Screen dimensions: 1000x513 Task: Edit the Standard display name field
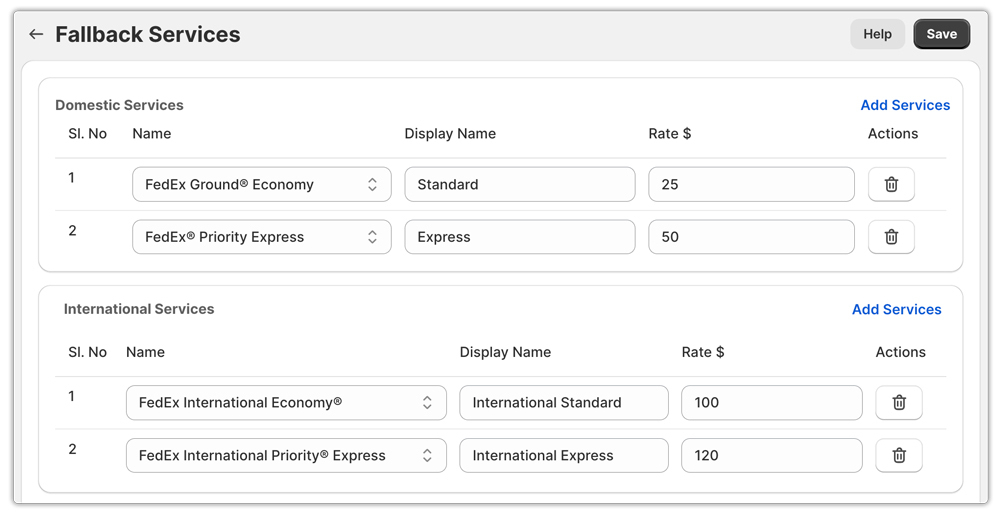pyautogui.click(x=519, y=185)
